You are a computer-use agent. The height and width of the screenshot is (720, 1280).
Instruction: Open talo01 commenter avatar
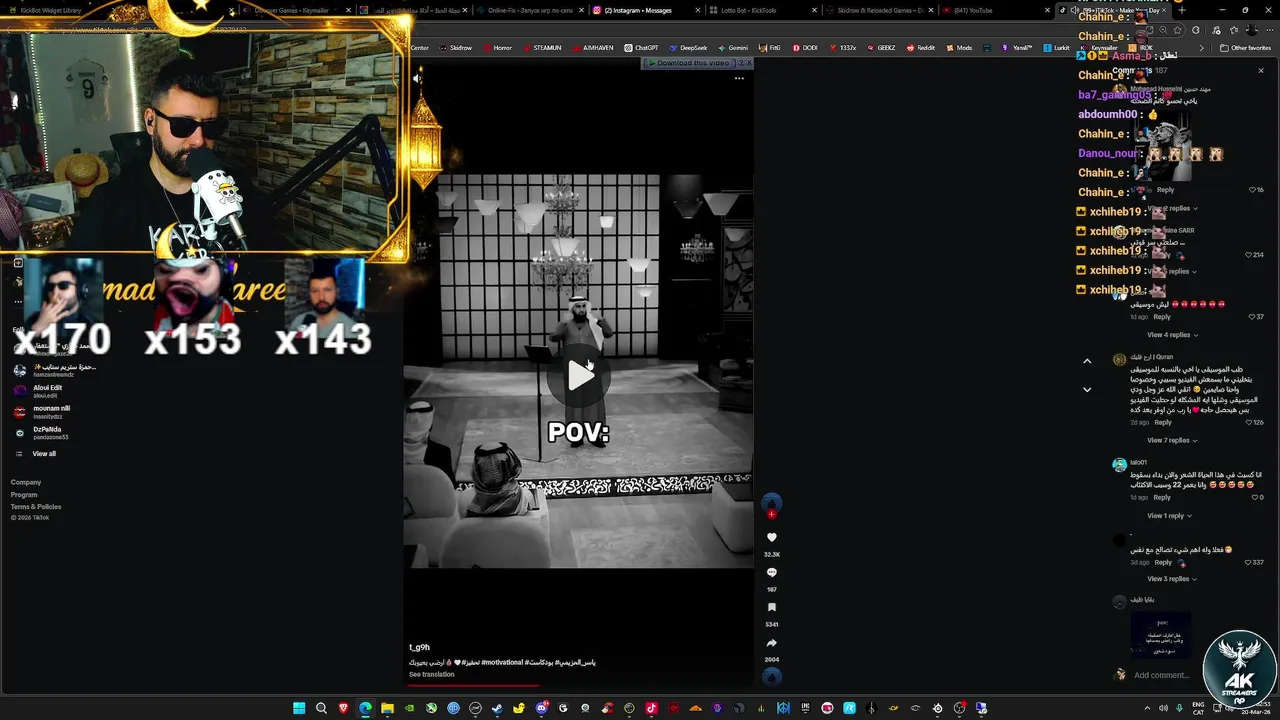tap(1119, 465)
